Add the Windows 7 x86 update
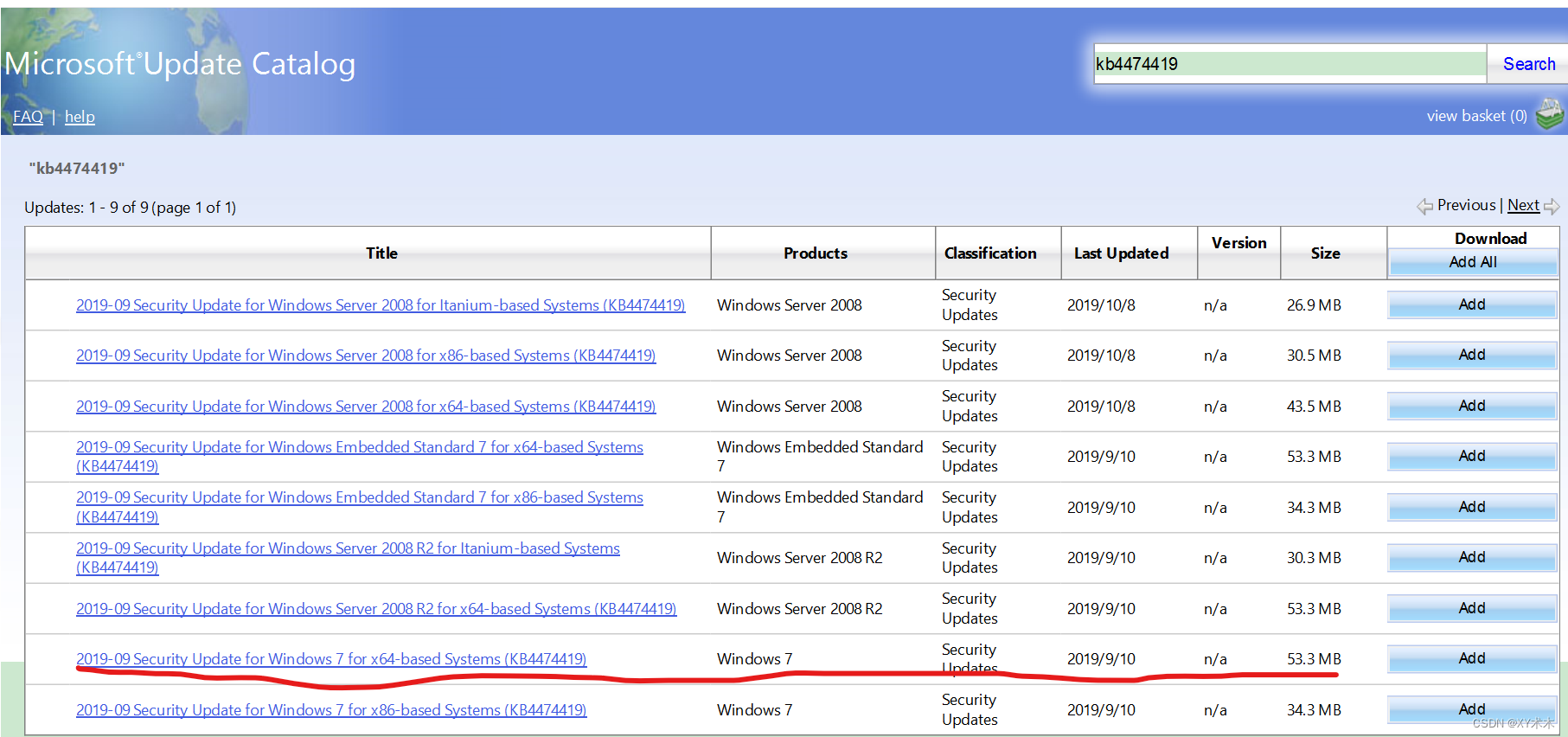Screen dimensions: 1568x737 pyautogui.click(x=1472, y=710)
